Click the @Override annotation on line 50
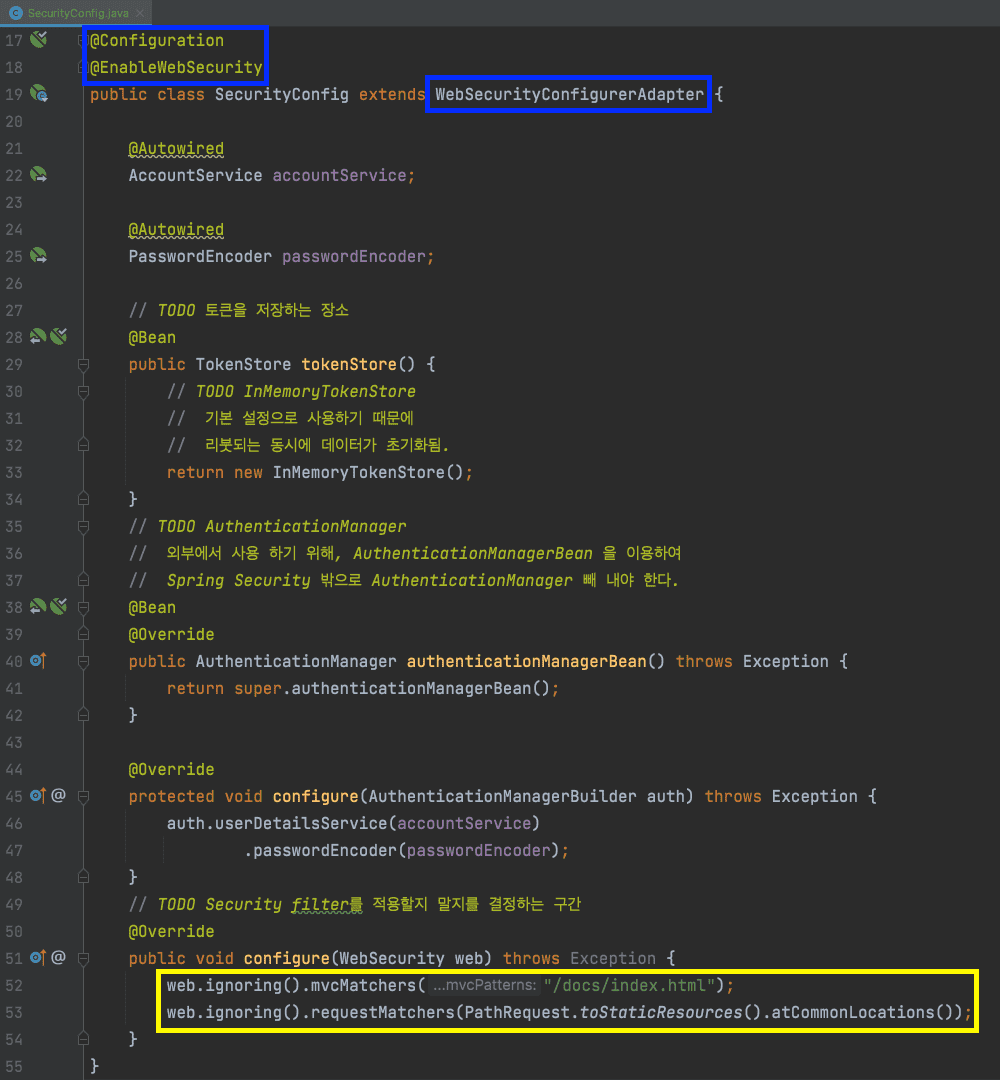Viewport: 1000px width, 1080px height. [x=171, y=931]
